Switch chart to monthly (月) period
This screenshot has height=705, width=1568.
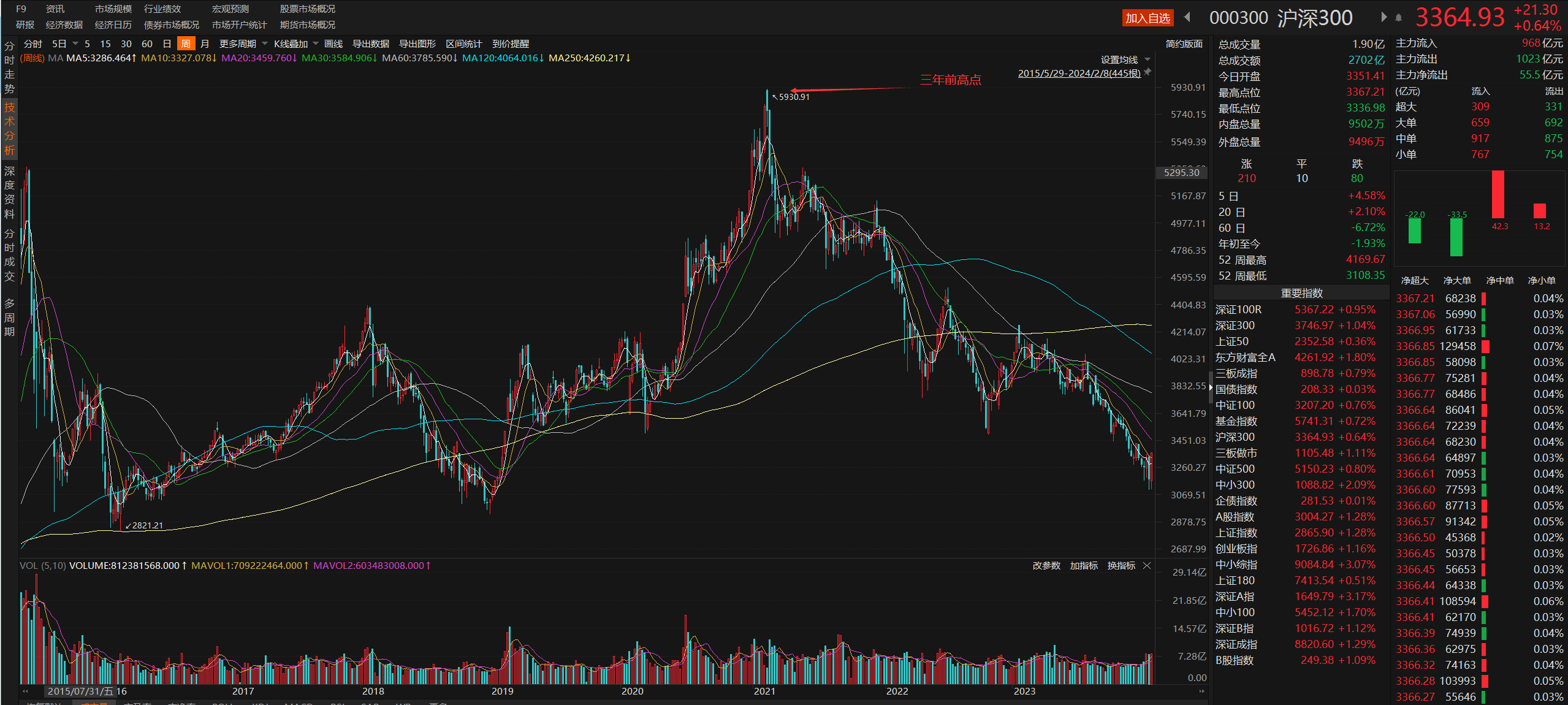coord(205,44)
